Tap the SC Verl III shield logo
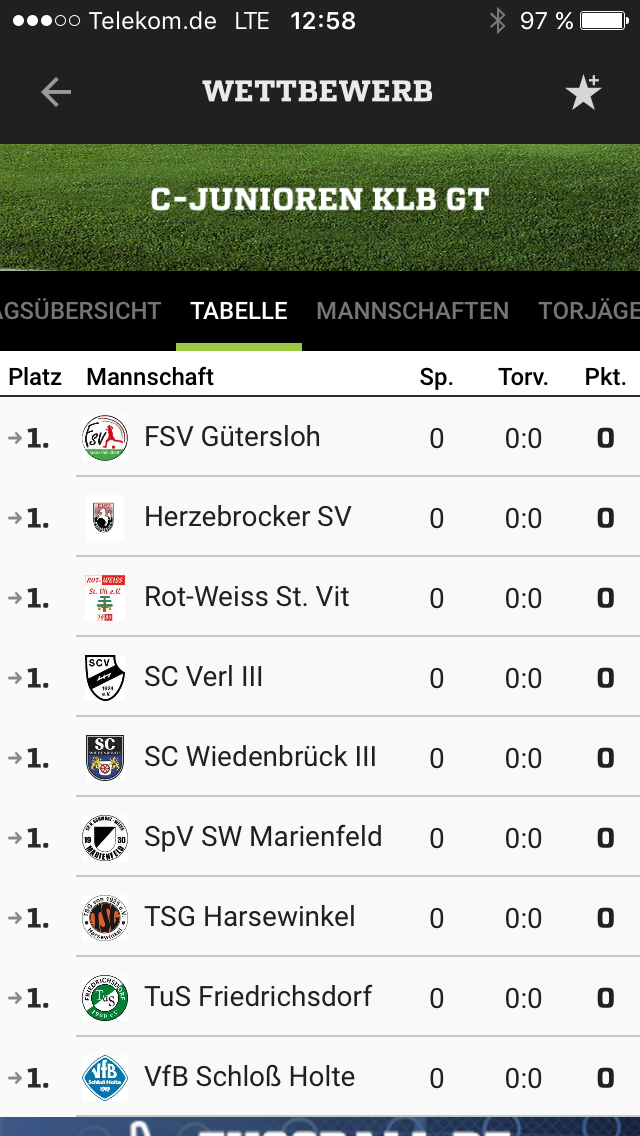The image size is (640, 1136). tap(105, 678)
